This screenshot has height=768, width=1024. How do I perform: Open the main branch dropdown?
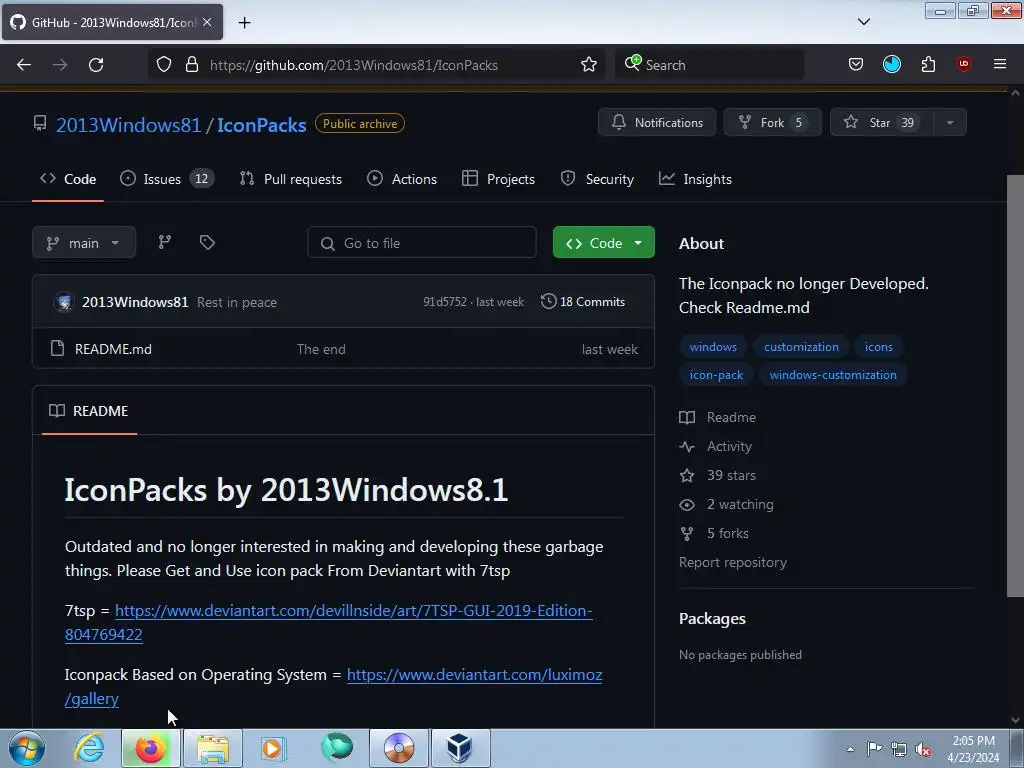click(84, 243)
